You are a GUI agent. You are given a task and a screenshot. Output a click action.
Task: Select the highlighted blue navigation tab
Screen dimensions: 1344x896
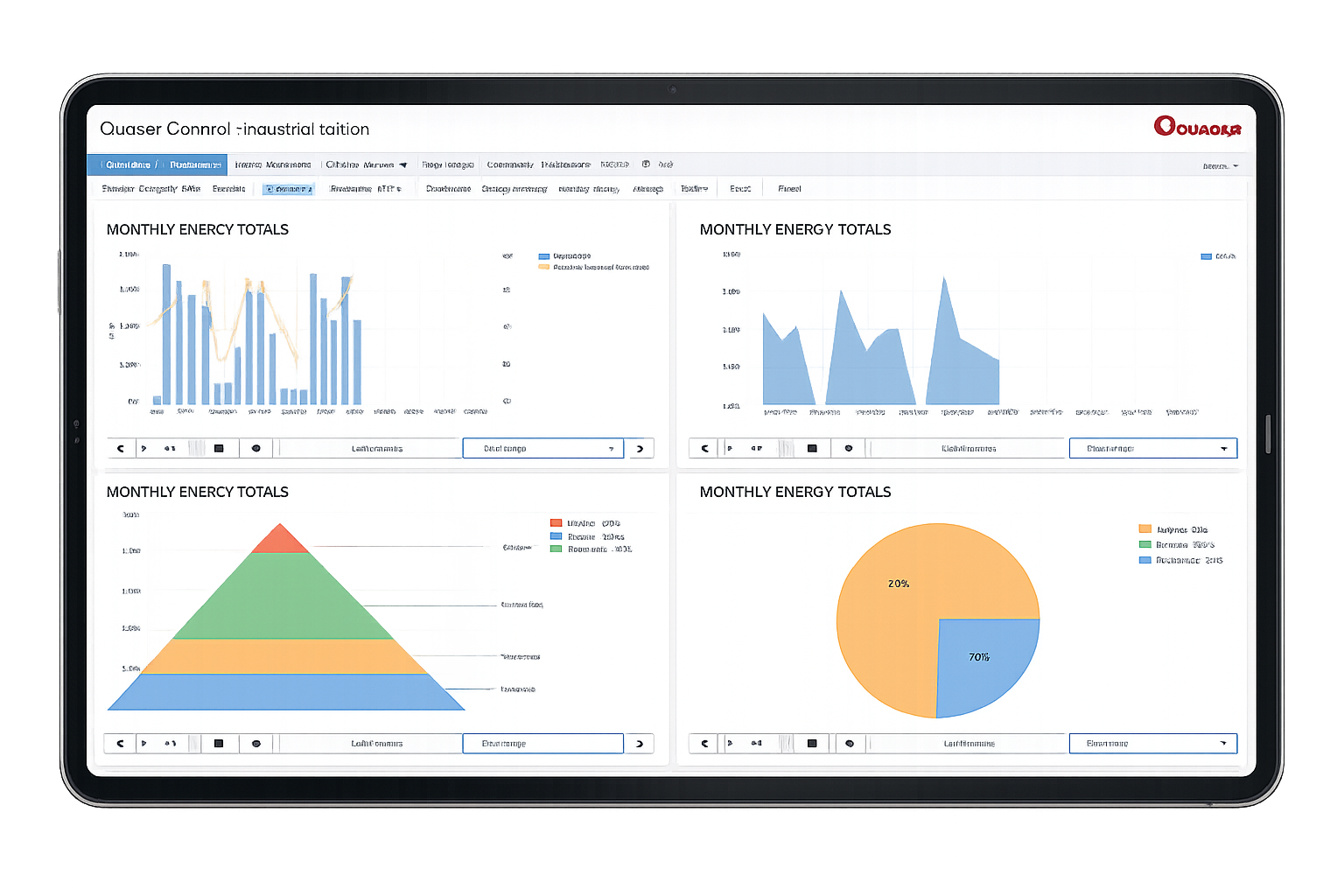tap(157, 164)
